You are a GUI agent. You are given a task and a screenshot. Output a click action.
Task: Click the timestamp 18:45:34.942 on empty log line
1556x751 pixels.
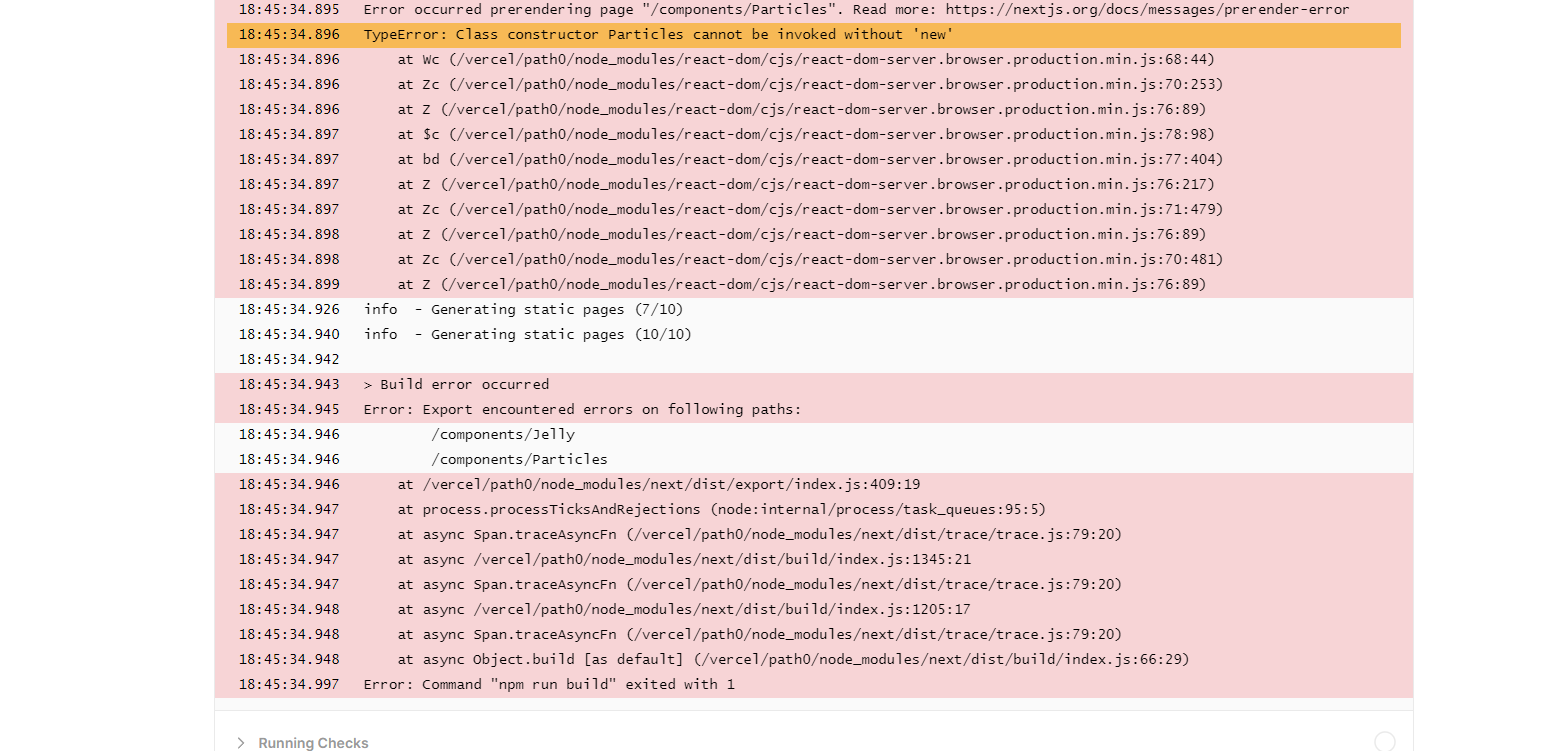[x=289, y=360]
